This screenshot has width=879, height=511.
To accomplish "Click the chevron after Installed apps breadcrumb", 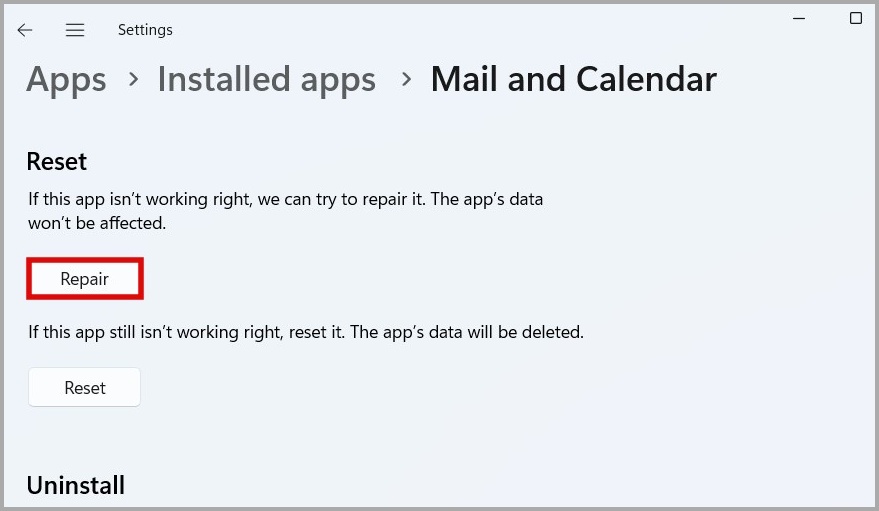I will coord(405,79).
